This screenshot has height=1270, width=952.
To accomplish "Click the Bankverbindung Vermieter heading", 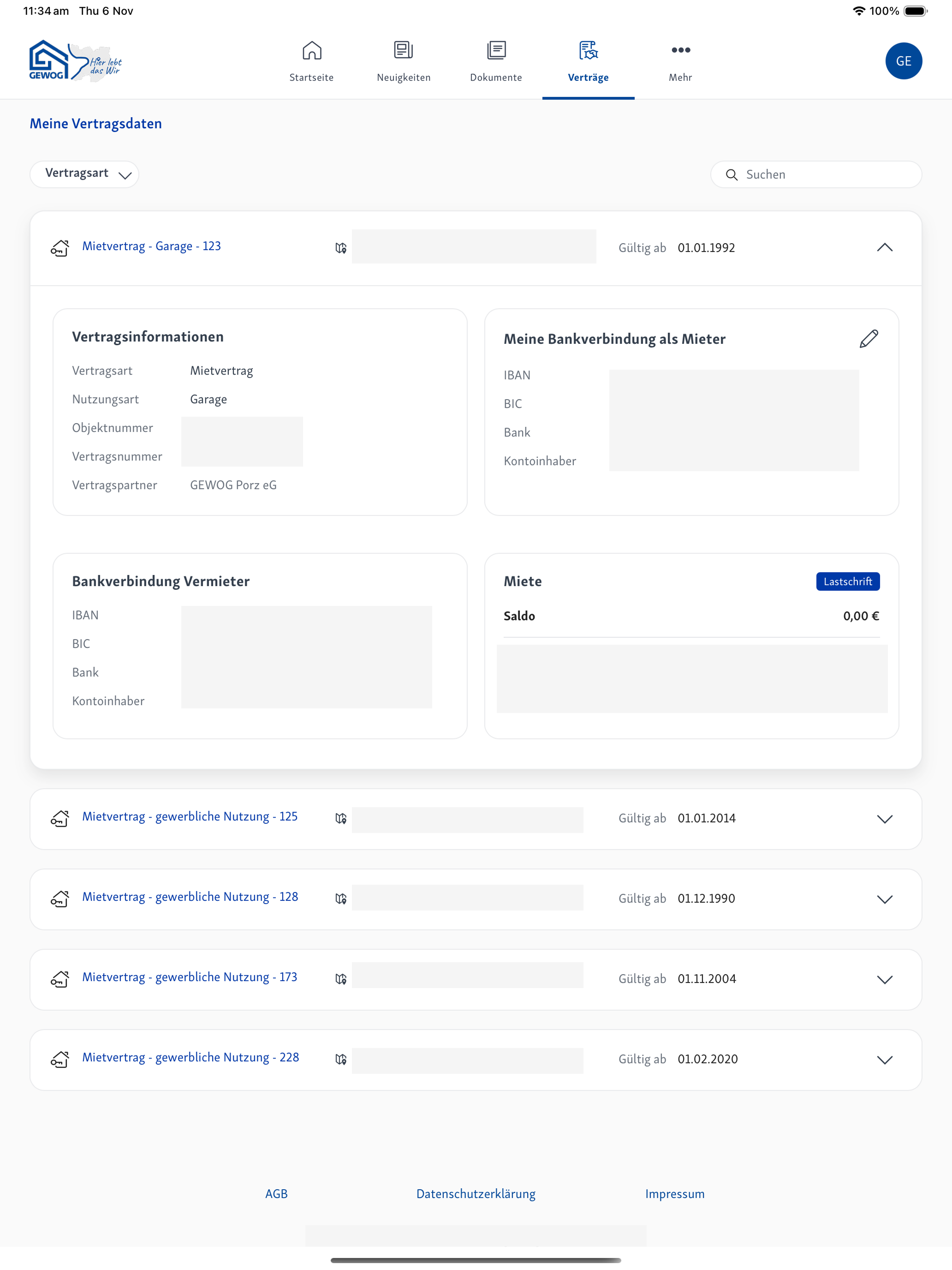I will (161, 581).
